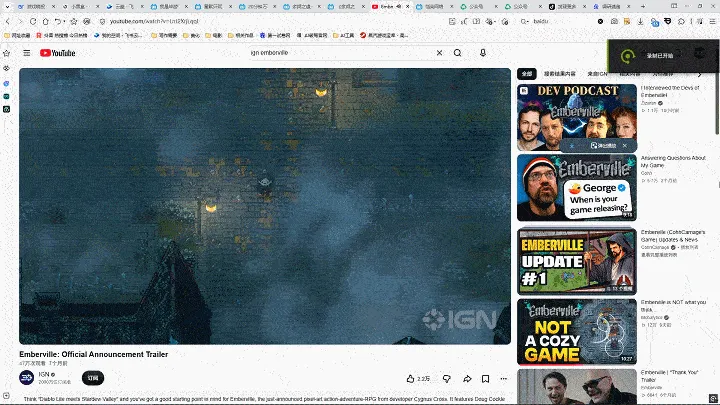The image size is (720, 405).
Task: Open a new browser tab
Action: [x=643, y=6]
